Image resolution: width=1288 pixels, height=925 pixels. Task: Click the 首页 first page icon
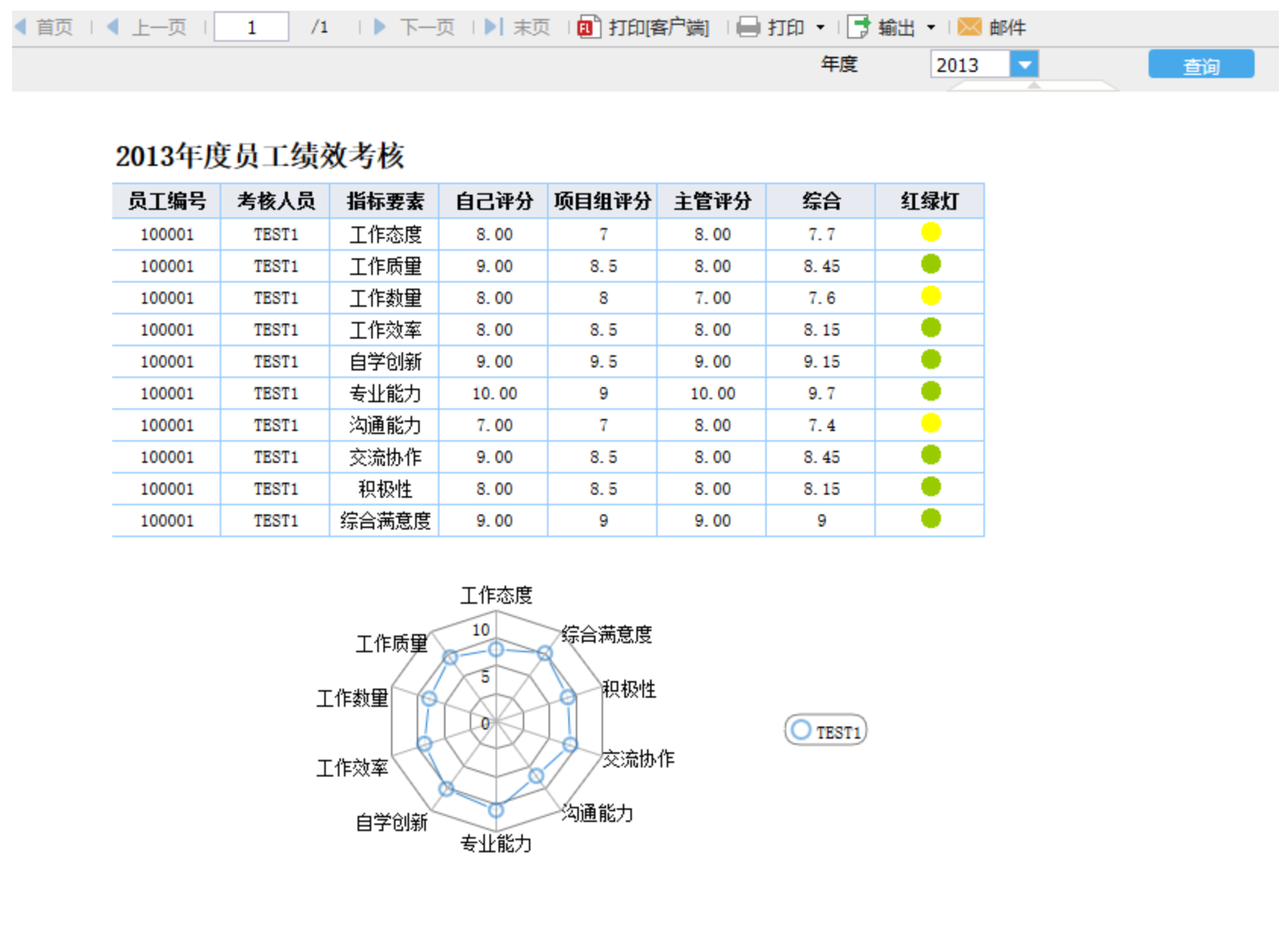[x=19, y=27]
